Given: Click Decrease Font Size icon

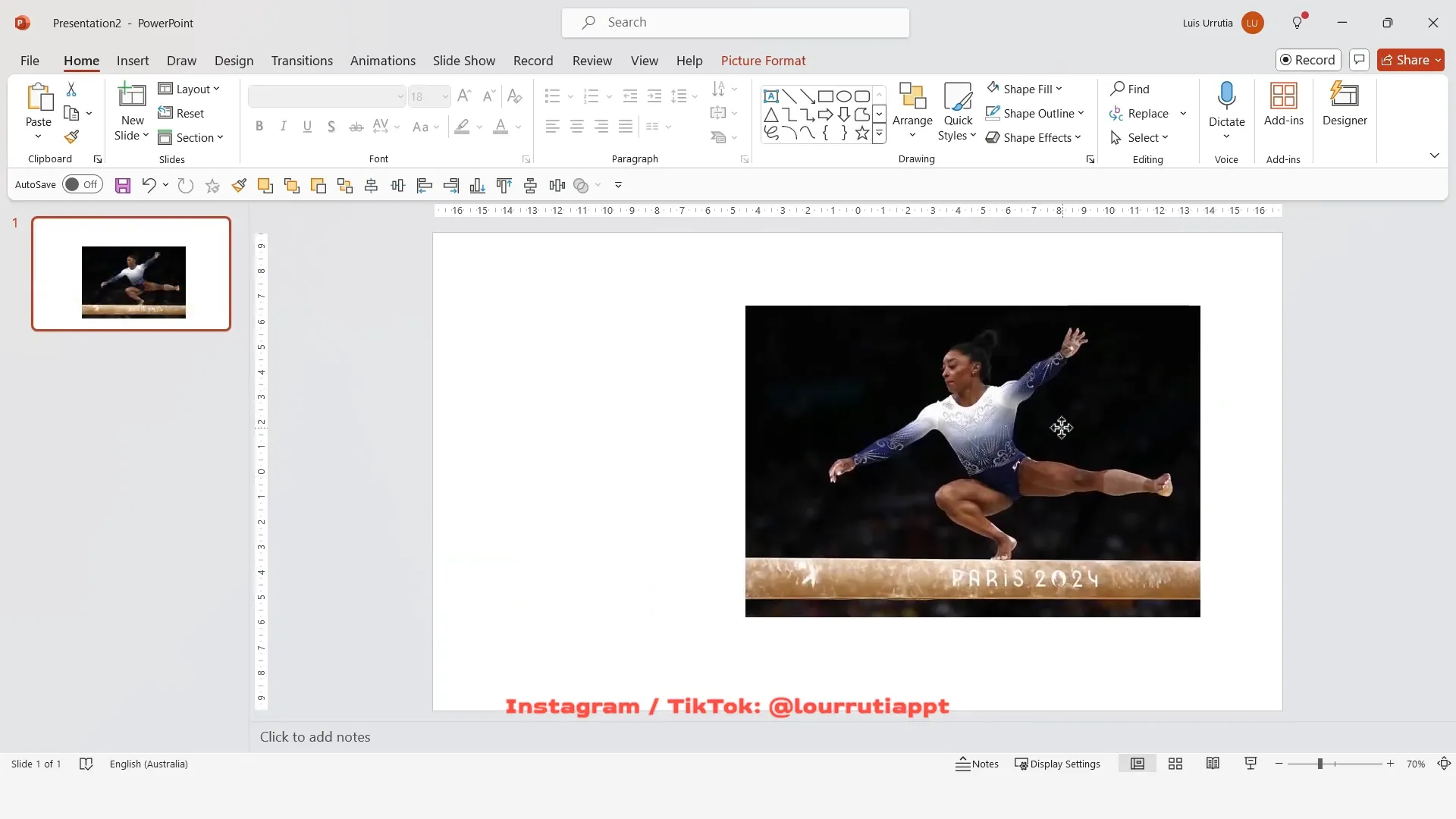Looking at the screenshot, I should [x=489, y=96].
